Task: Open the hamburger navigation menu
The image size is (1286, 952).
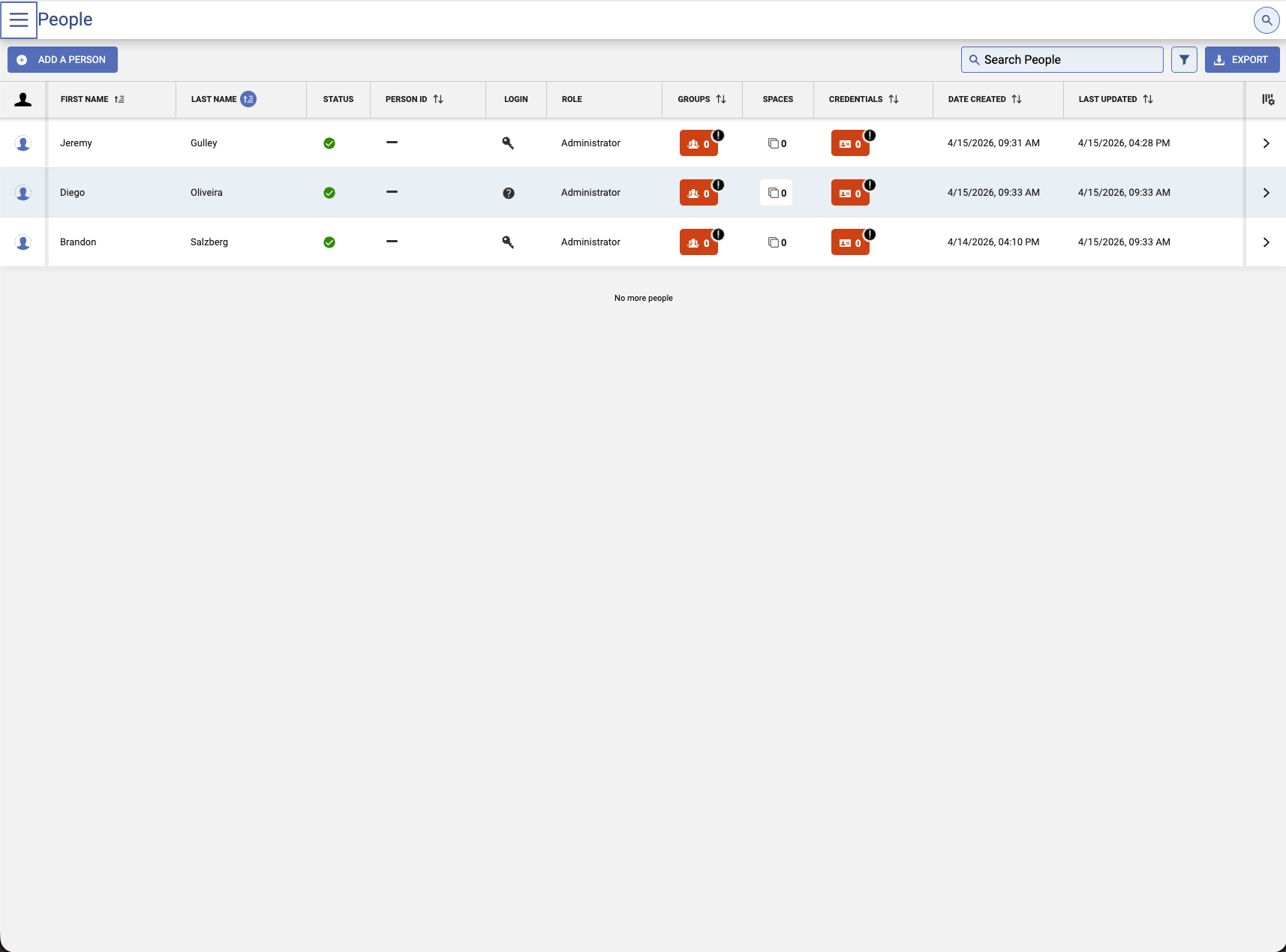Action: (19, 20)
